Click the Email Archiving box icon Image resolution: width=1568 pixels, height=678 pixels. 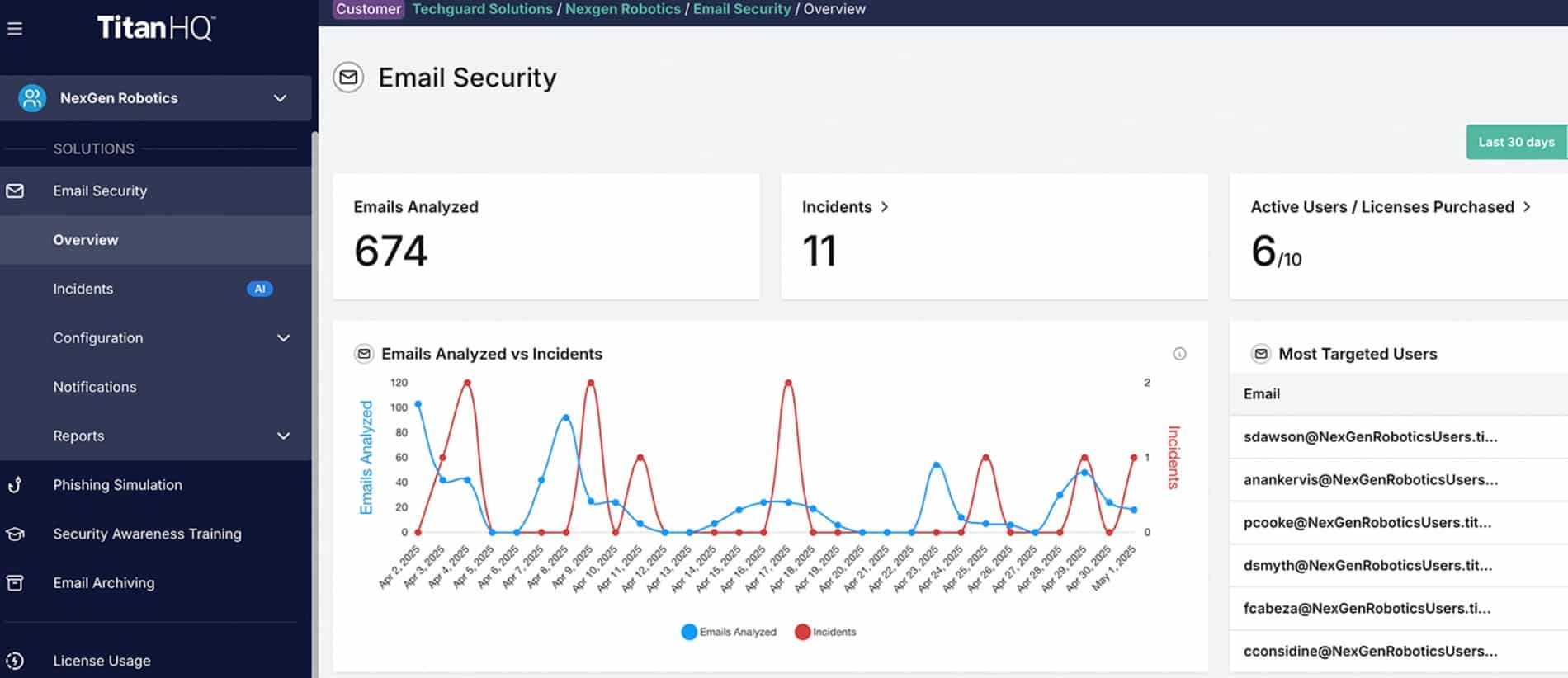(15, 583)
